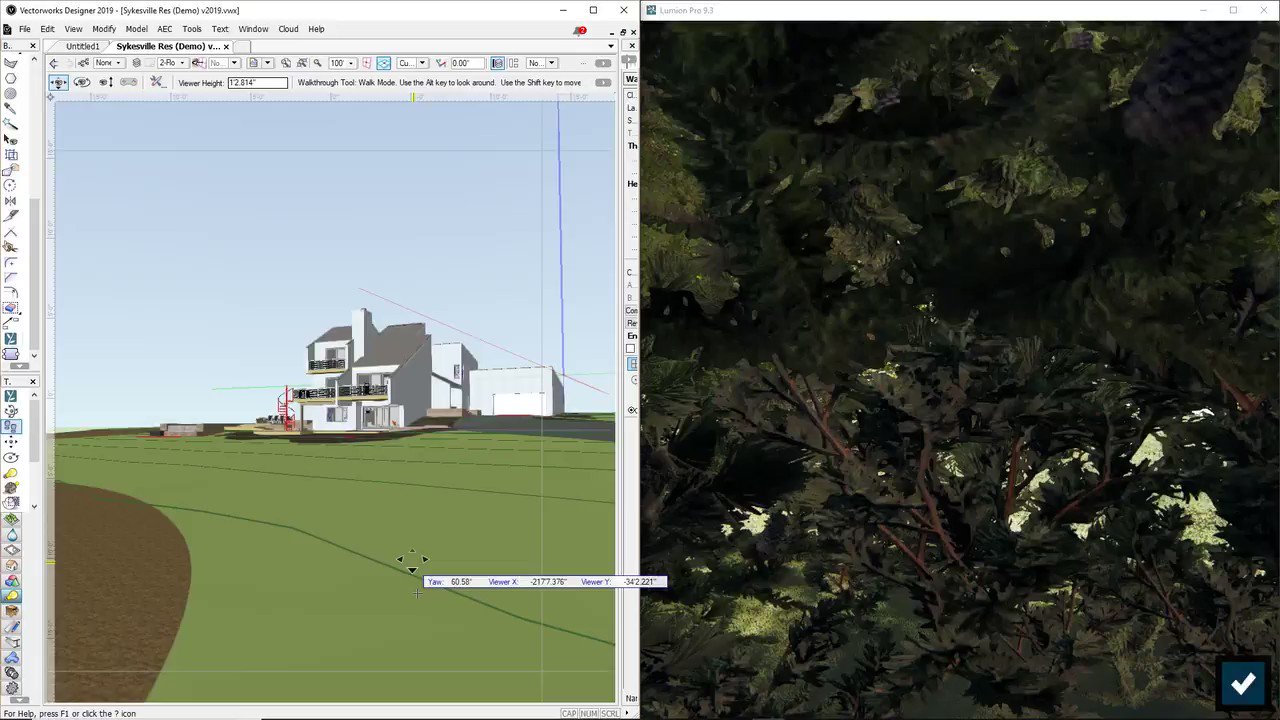Image resolution: width=1280 pixels, height=720 pixels.
Task: Open the AEC menu
Action: tap(164, 29)
